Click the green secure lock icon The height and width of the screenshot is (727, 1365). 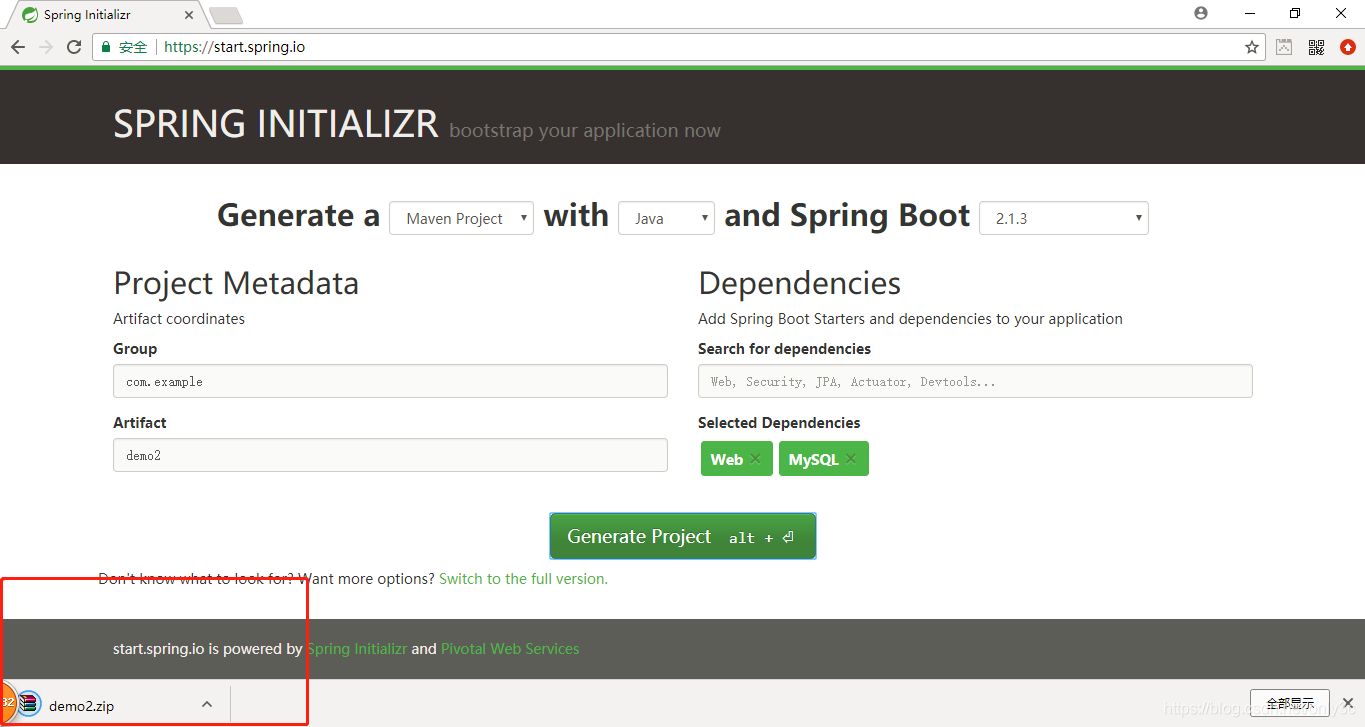[x=107, y=47]
